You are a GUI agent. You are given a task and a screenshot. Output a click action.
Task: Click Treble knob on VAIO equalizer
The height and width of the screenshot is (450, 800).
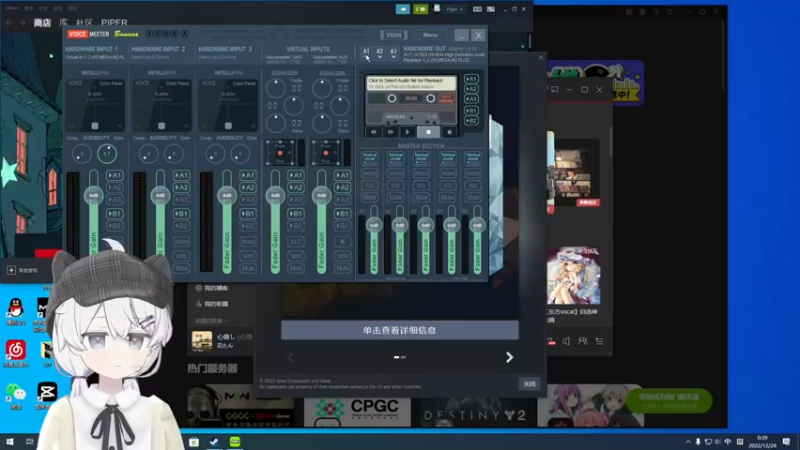pos(276,89)
